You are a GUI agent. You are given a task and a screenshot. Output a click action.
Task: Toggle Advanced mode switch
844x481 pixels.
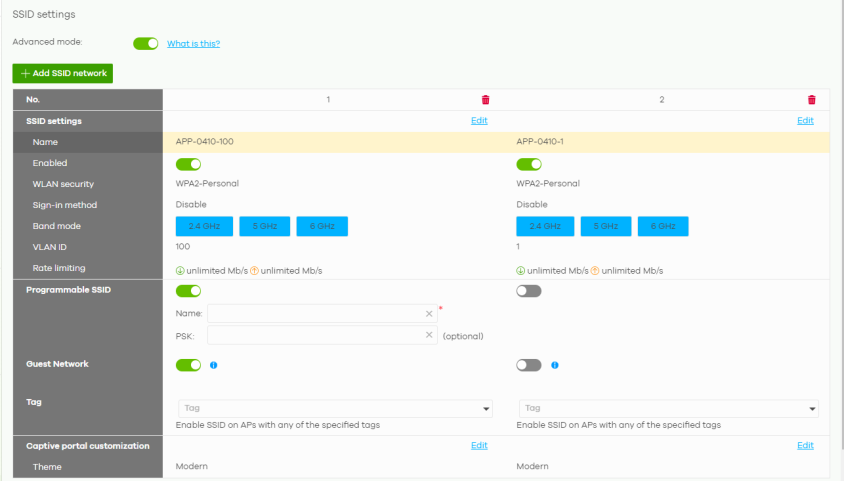pos(146,44)
